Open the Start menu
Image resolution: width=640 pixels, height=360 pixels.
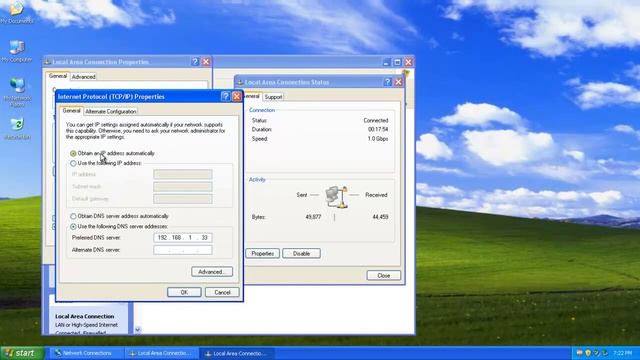(22, 353)
